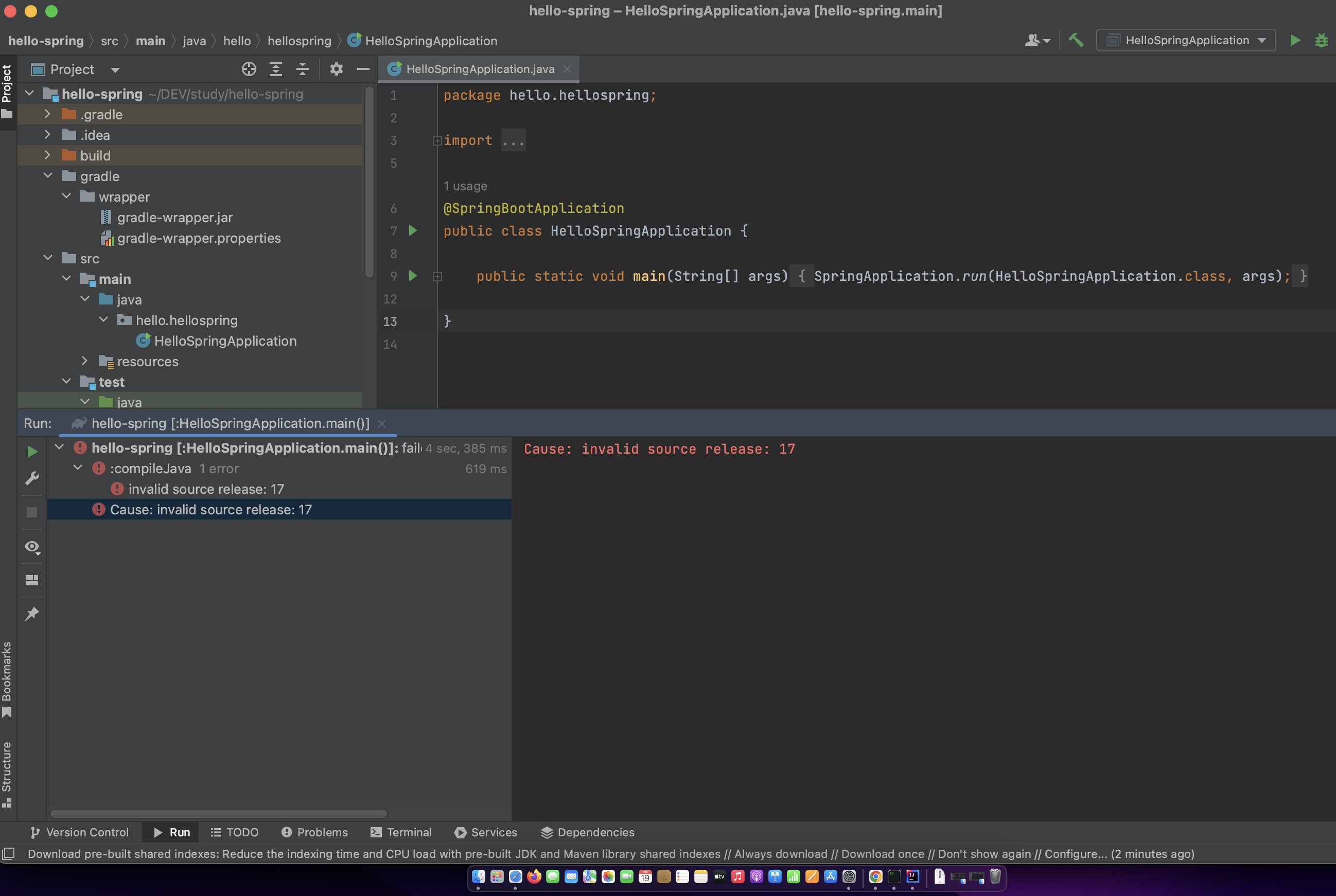
Task: Pin the Run tab with pin icon
Action: (32, 614)
